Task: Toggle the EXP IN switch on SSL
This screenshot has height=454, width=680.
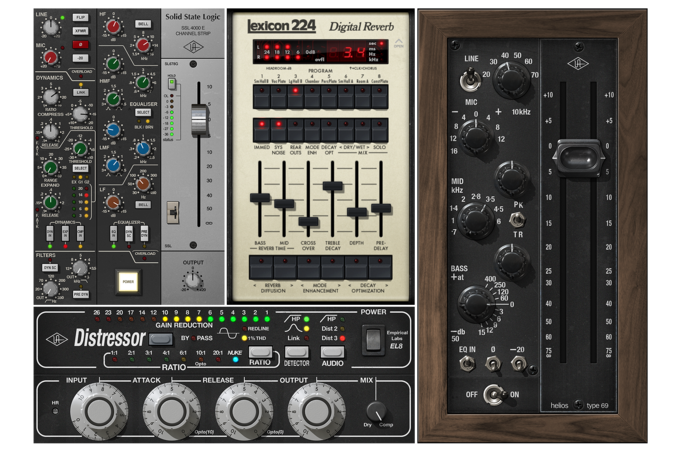Action: click(x=65, y=234)
